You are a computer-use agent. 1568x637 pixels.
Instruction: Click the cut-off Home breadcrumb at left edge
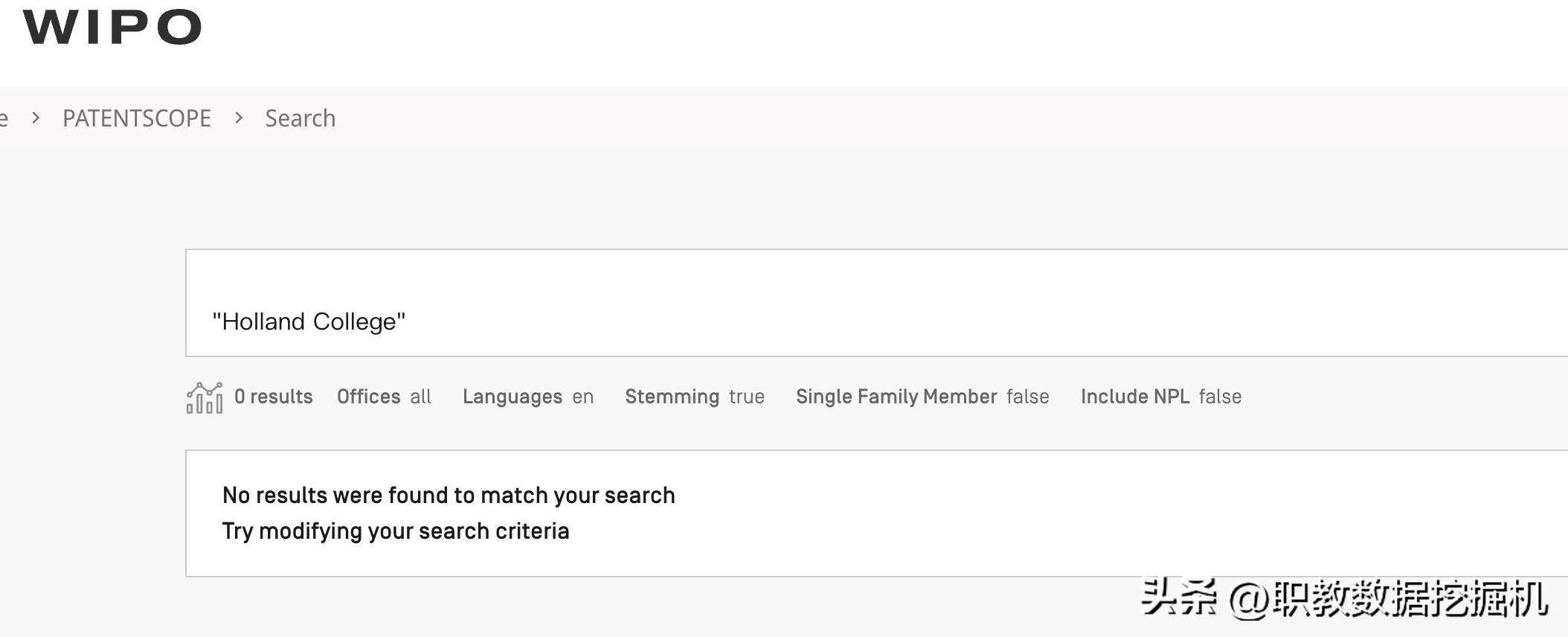[4, 118]
